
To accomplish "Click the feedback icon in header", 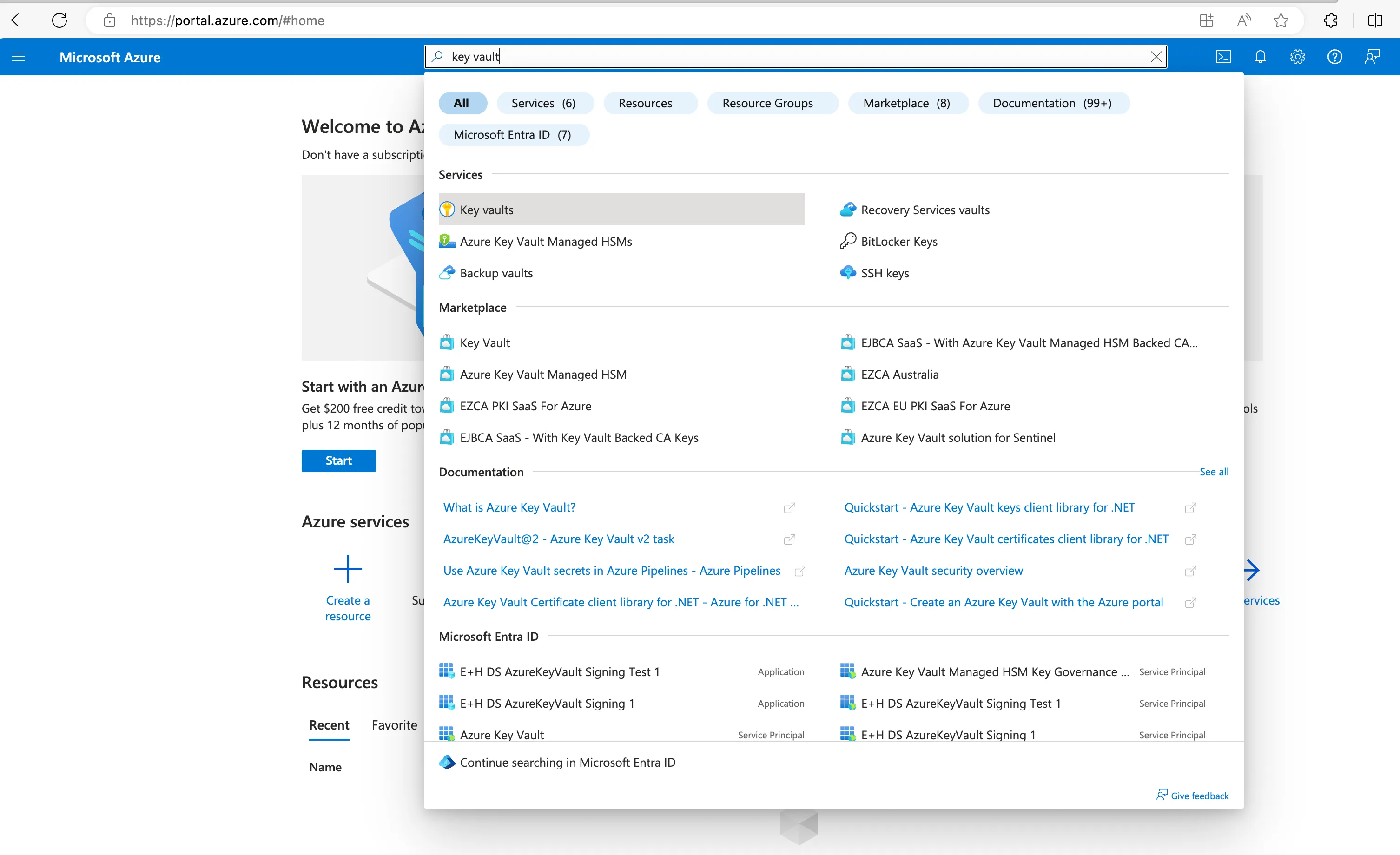I will (1372, 57).
